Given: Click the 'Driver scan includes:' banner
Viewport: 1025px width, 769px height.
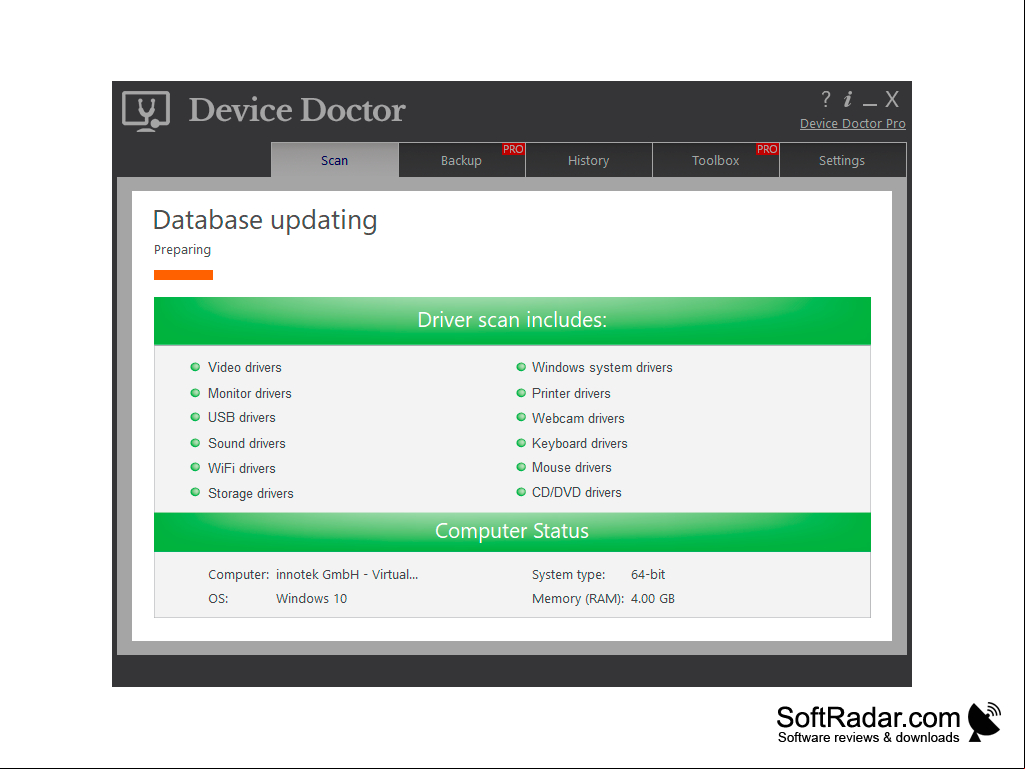Looking at the screenshot, I should (512, 320).
